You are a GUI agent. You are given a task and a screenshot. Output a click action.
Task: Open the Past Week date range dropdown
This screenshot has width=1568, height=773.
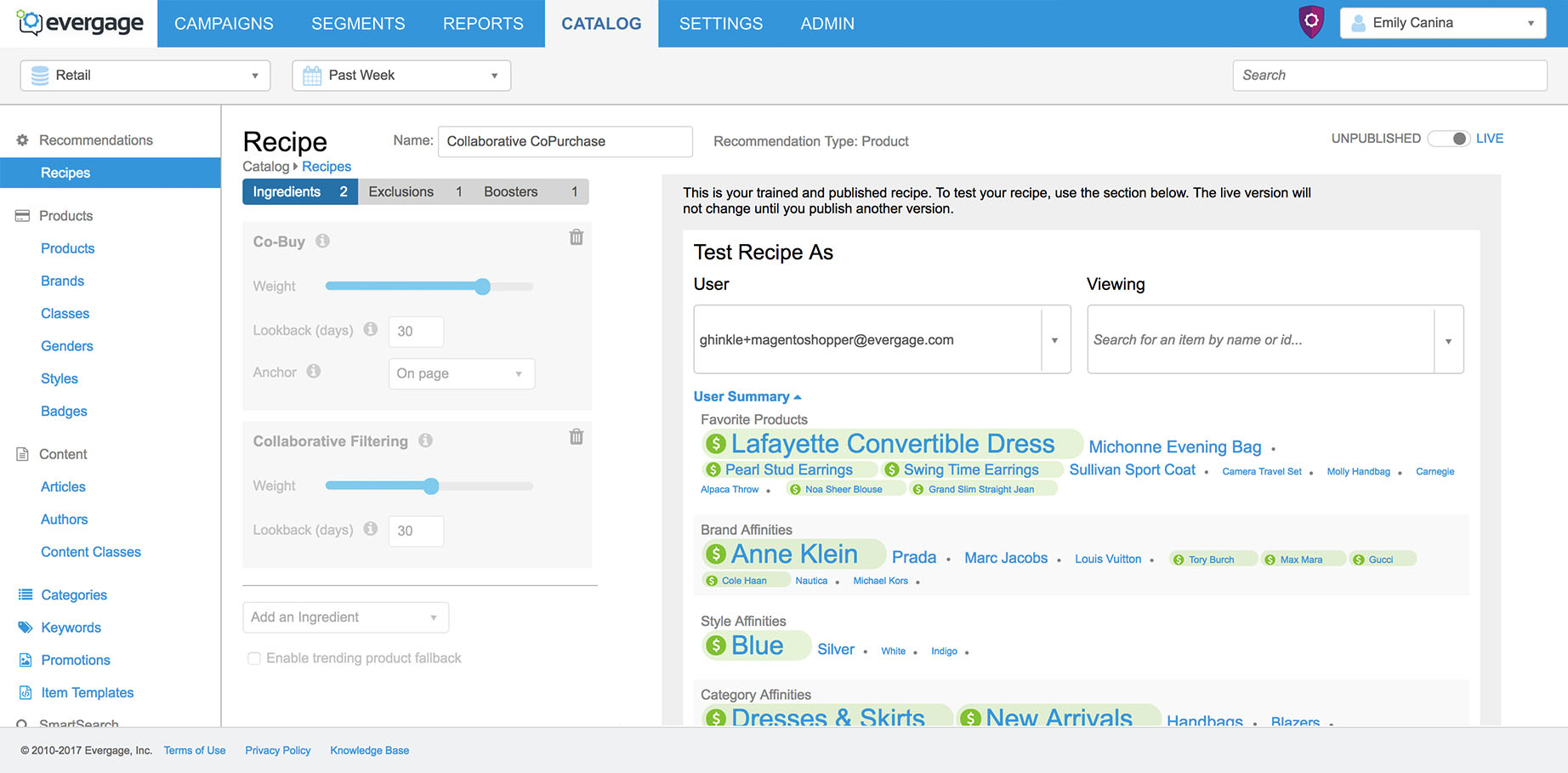point(401,76)
